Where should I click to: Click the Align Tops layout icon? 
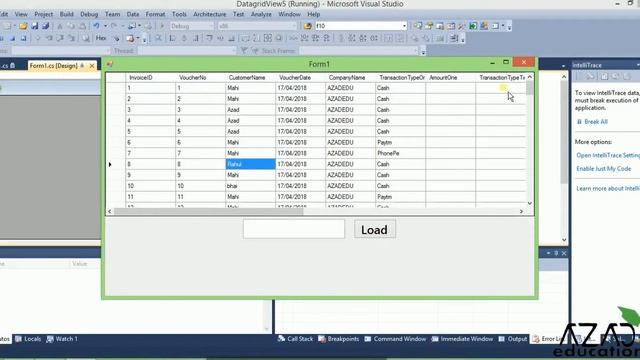click(x=209, y=38)
